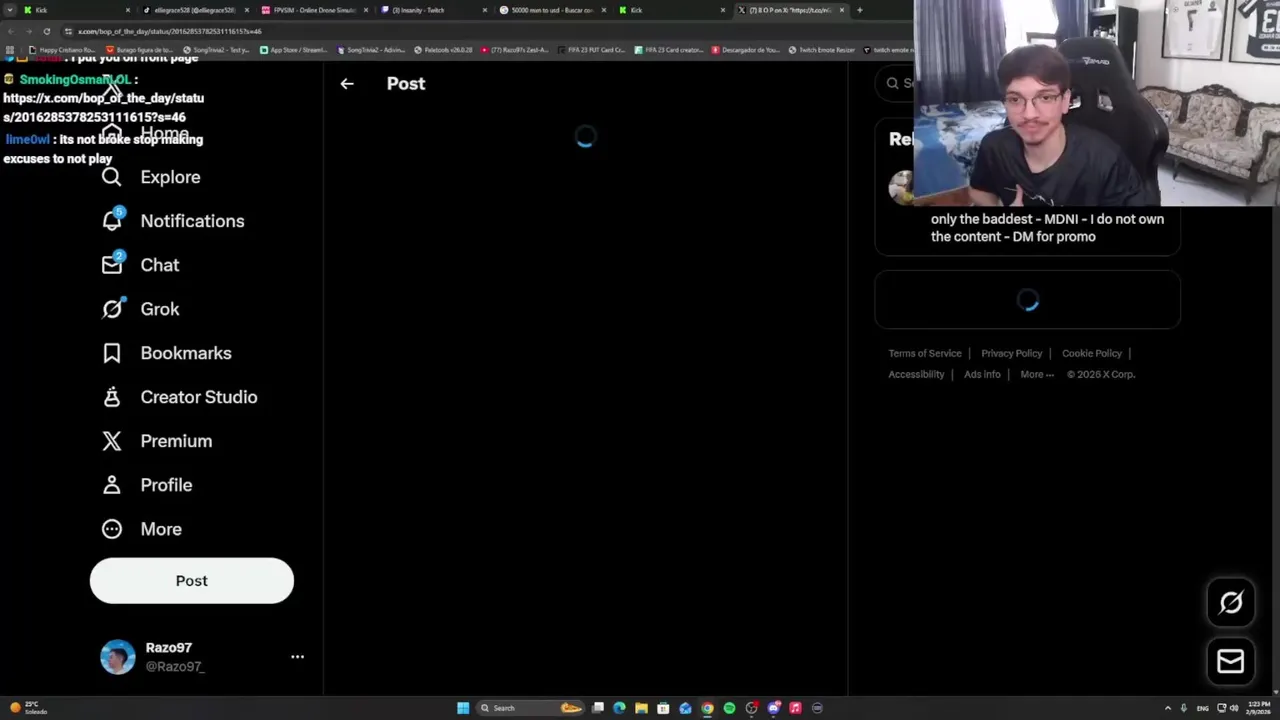Click the X logo Premium icon
Viewport: 1280px width, 720px height.
(111, 441)
